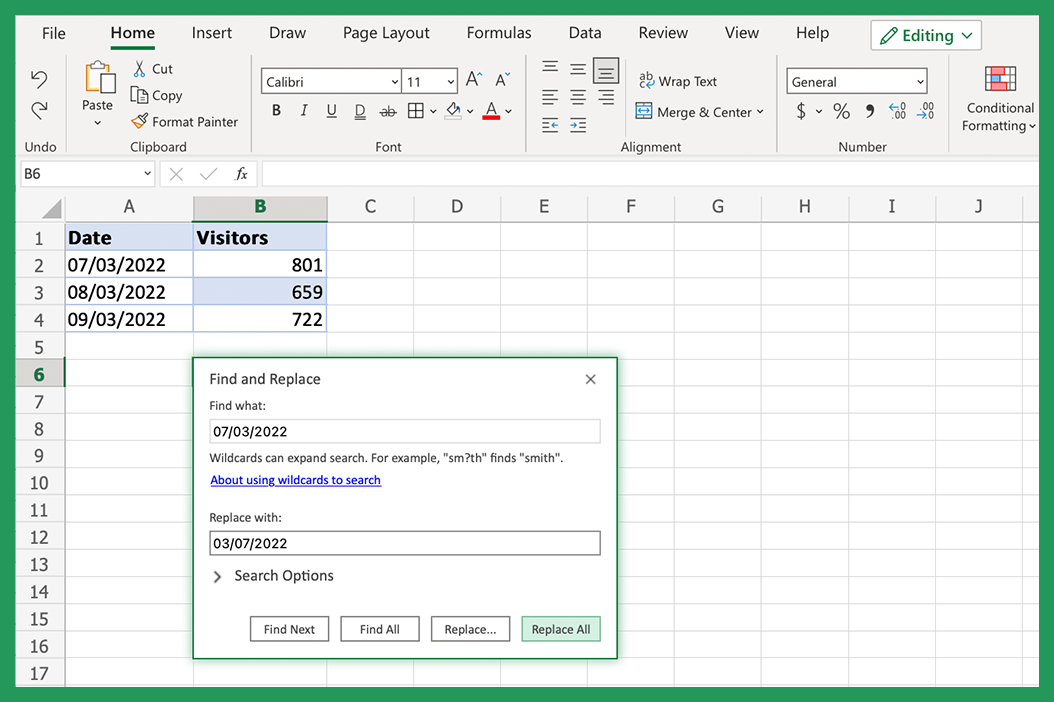Click the Replace All button
This screenshot has width=1054, height=702.
click(560, 629)
